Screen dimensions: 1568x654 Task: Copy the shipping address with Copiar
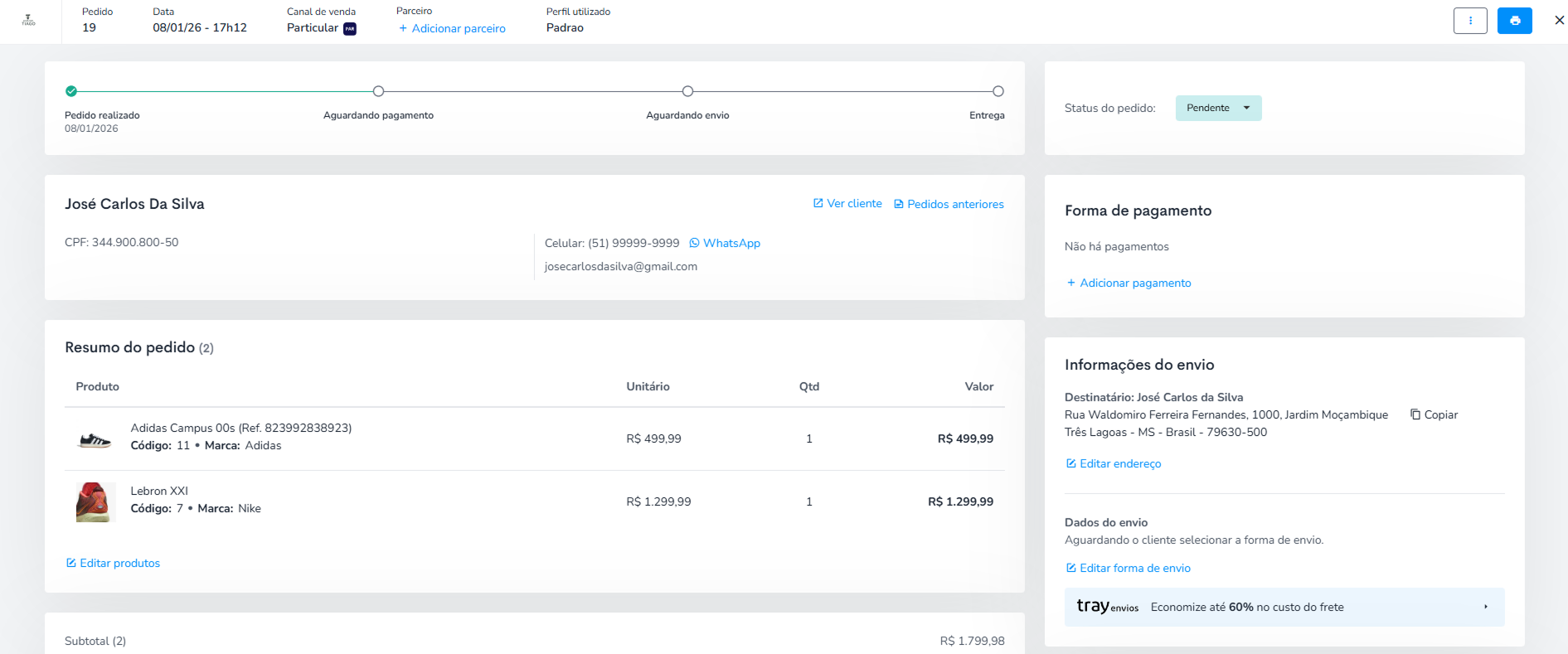pyautogui.click(x=1434, y=414)
